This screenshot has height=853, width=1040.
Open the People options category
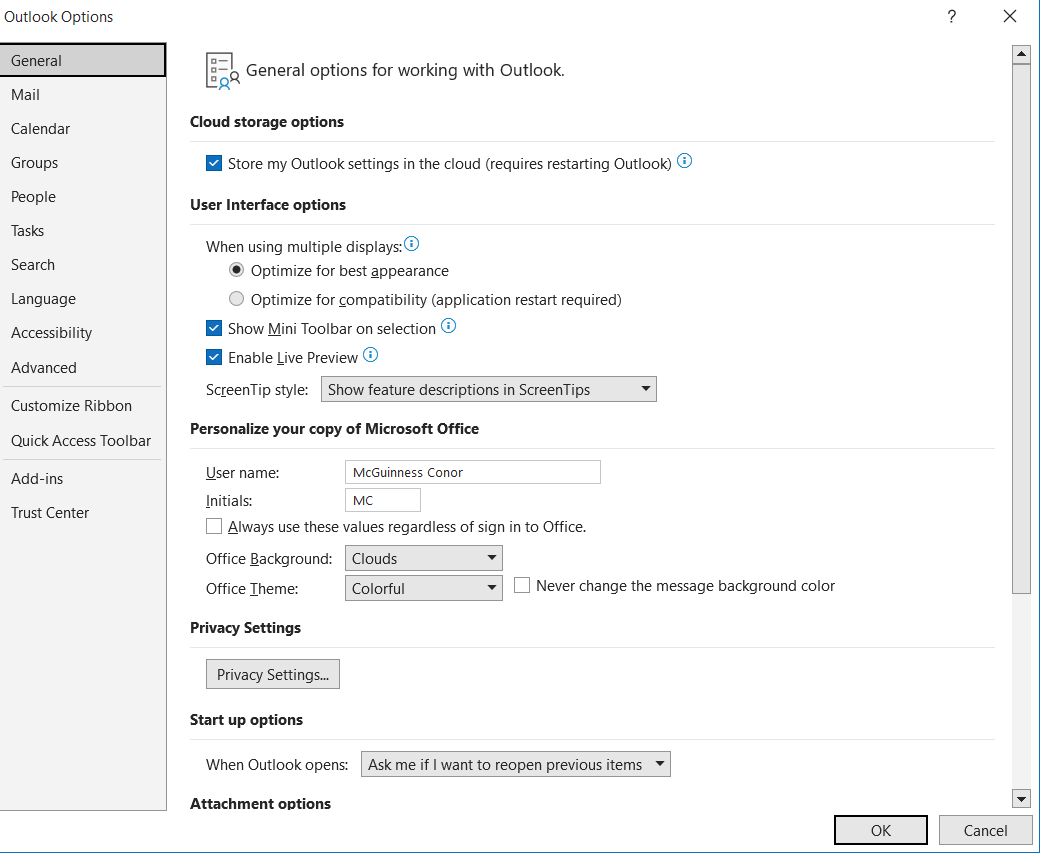point(83,197)
